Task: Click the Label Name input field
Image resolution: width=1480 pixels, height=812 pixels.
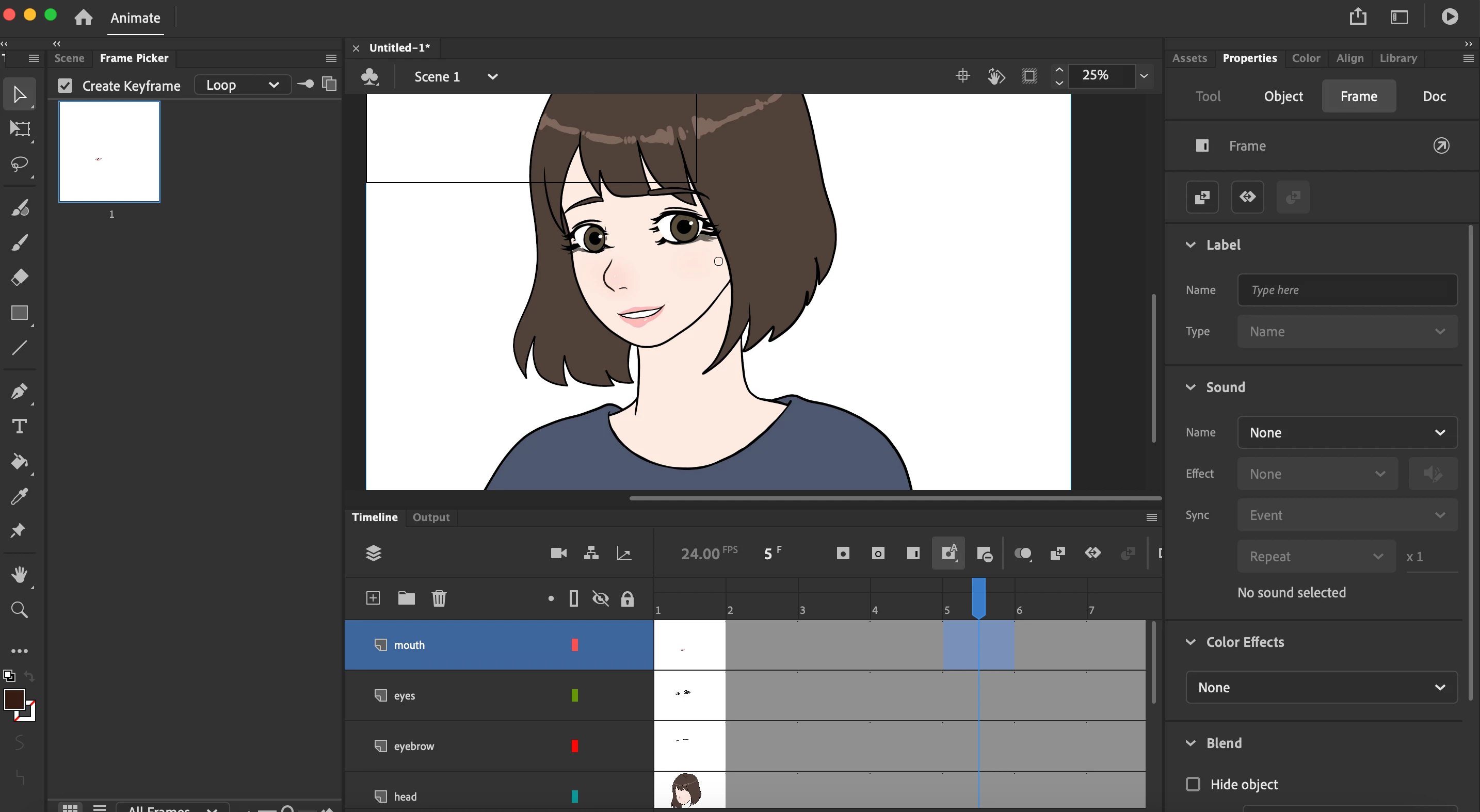Action: click(x=1347, y=290)
